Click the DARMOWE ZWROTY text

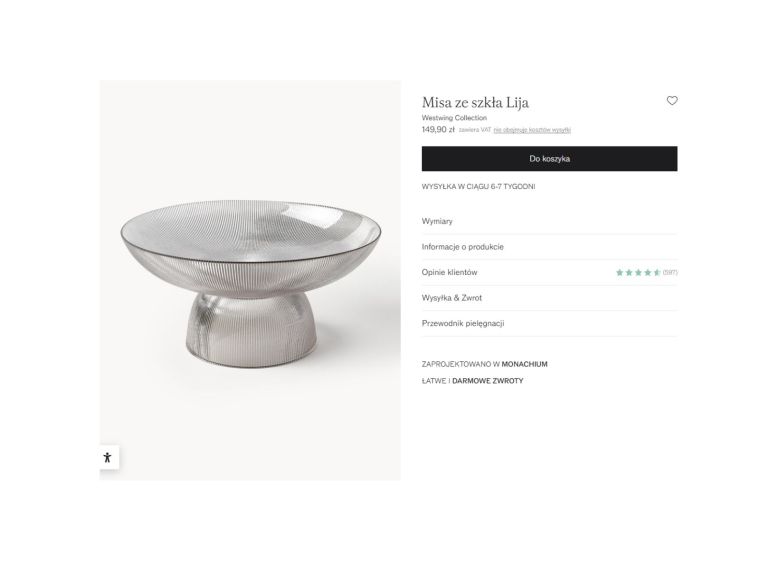click(488, 381)
